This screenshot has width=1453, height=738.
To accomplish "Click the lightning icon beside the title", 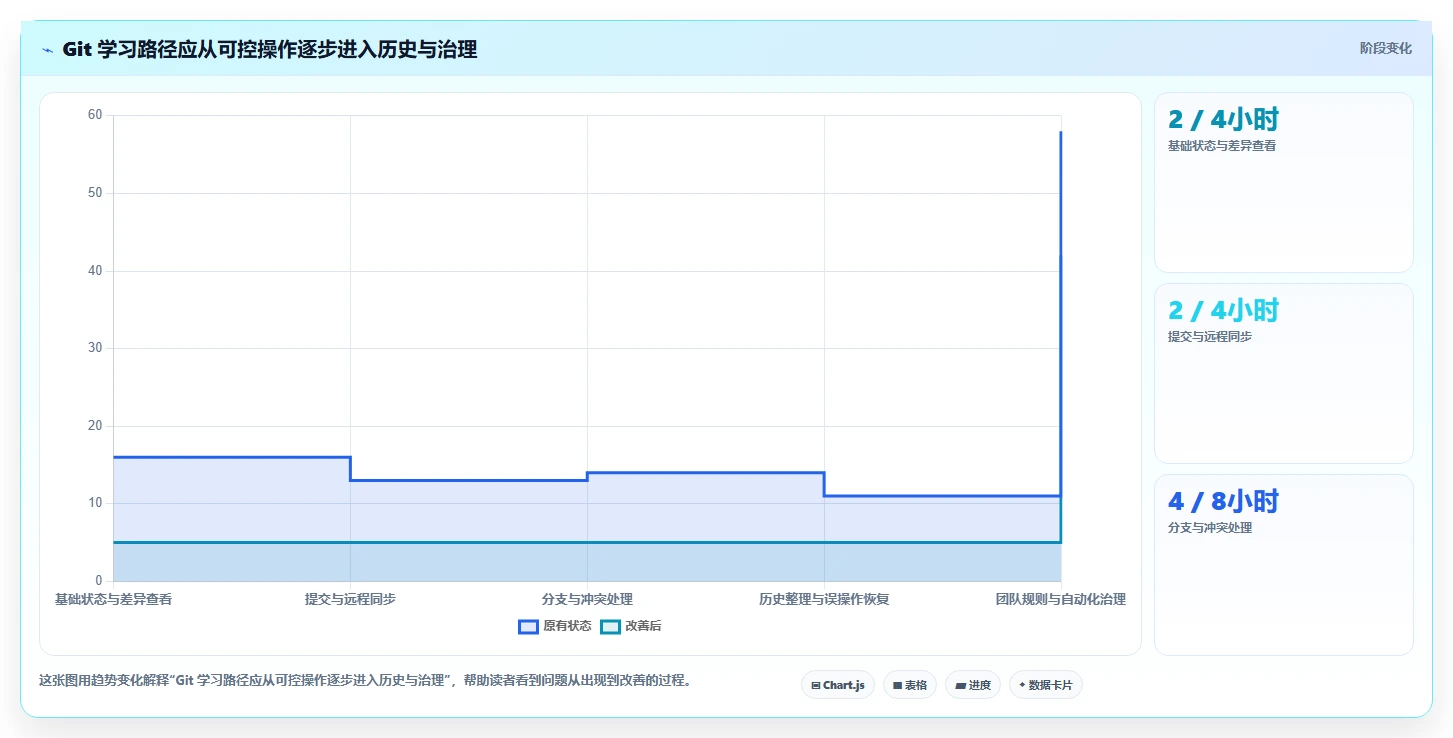I will tap(48, 50).
